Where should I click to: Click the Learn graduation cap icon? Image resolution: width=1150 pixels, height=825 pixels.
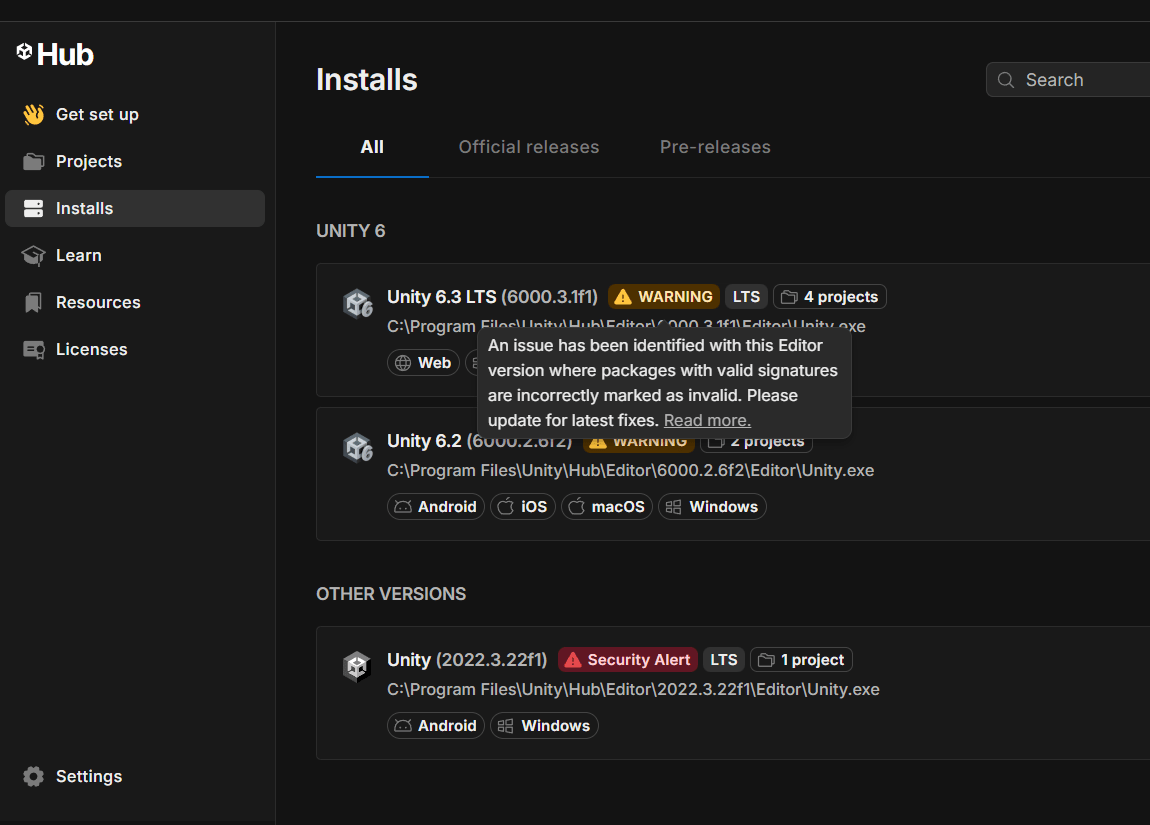click(34, 255)
